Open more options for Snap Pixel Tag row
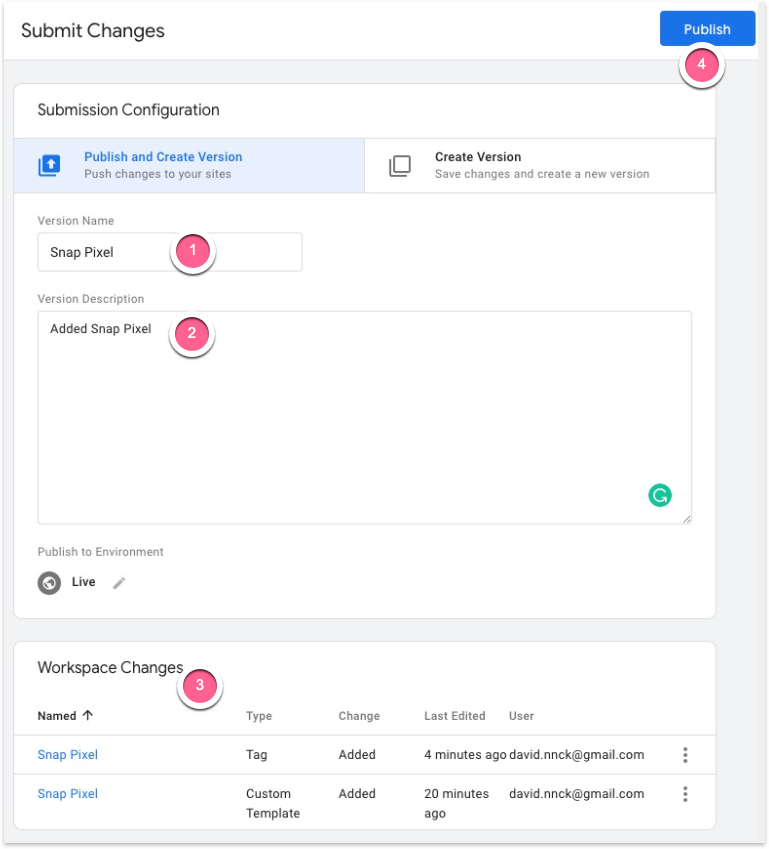Viewport: 769px width, 849px height. [685, 755]
